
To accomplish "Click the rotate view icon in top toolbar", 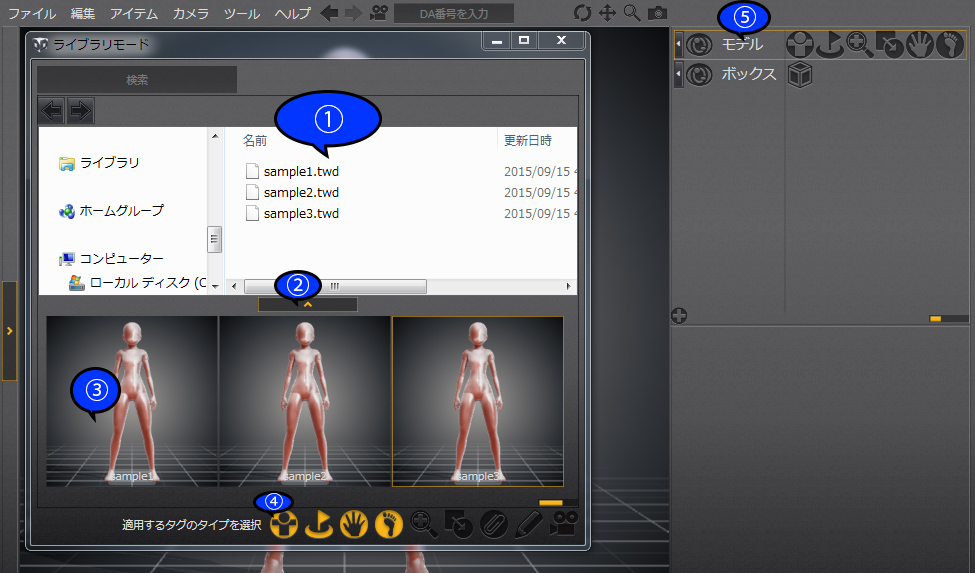I will [x=582, y=13].
